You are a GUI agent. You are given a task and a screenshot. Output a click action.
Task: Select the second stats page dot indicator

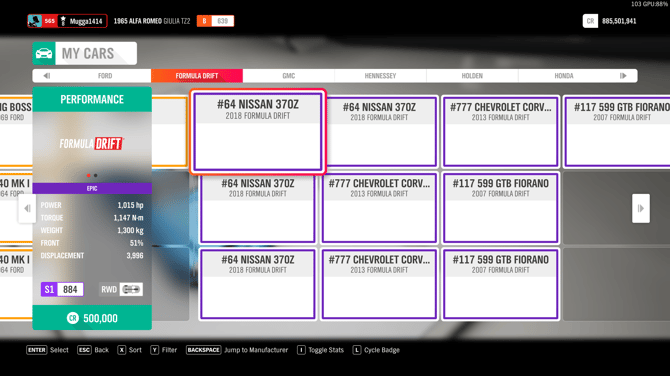96,176
